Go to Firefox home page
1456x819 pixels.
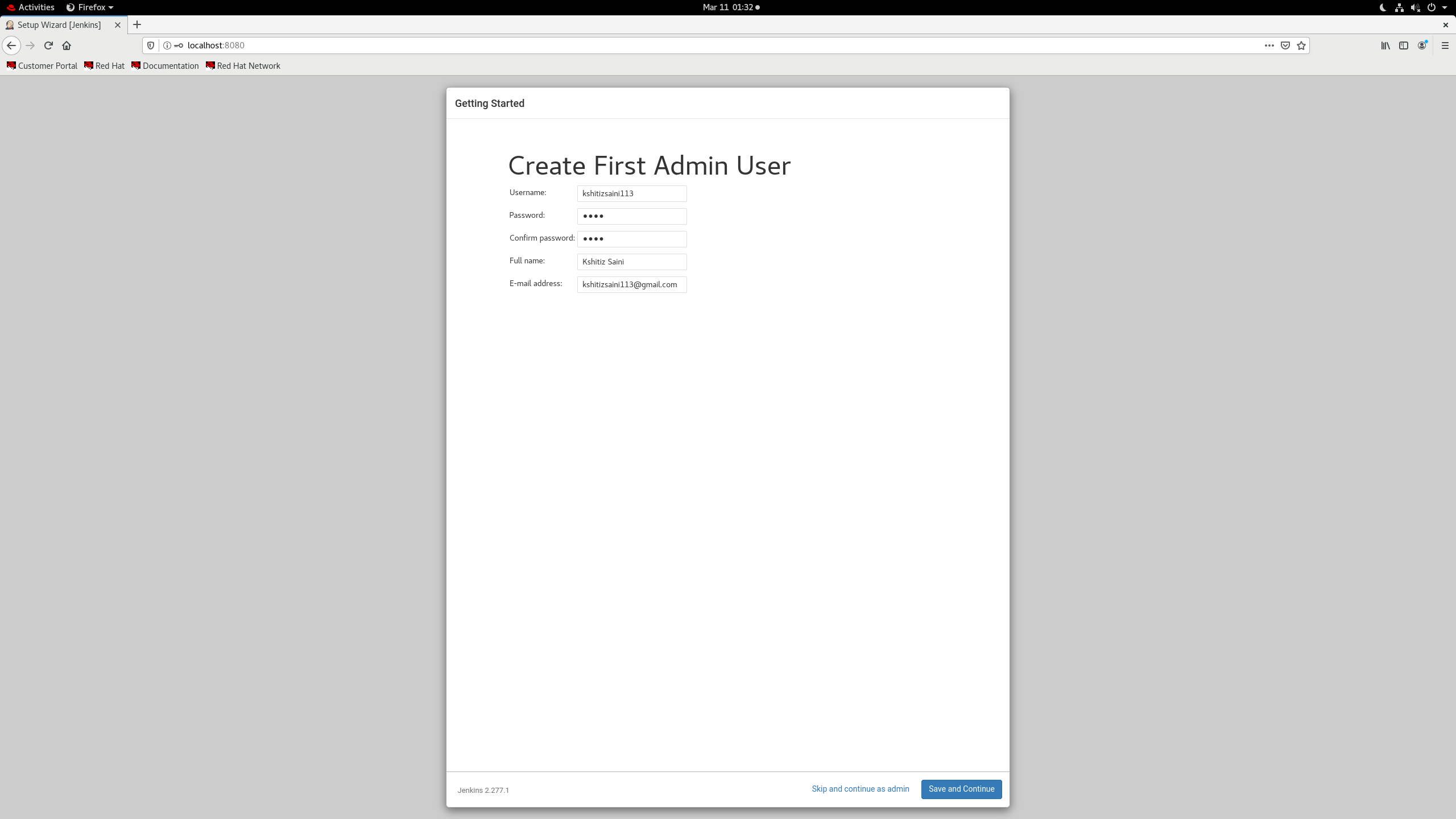[x=67, y=45]
